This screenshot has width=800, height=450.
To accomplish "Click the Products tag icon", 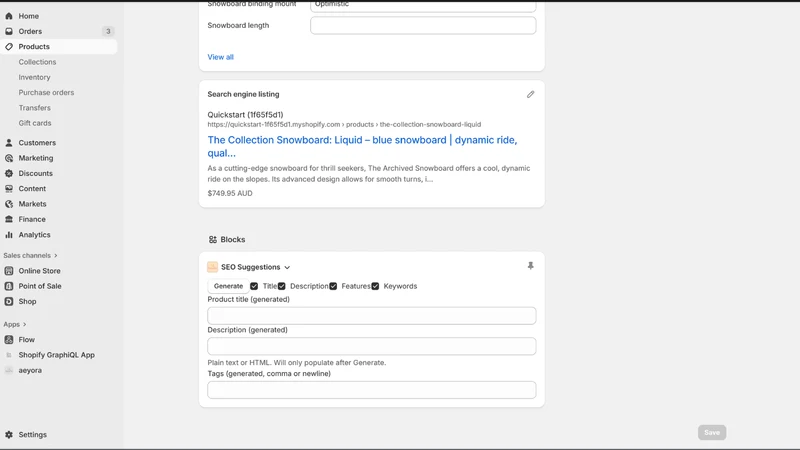I will pyautogui.click(x=9, y=46).
